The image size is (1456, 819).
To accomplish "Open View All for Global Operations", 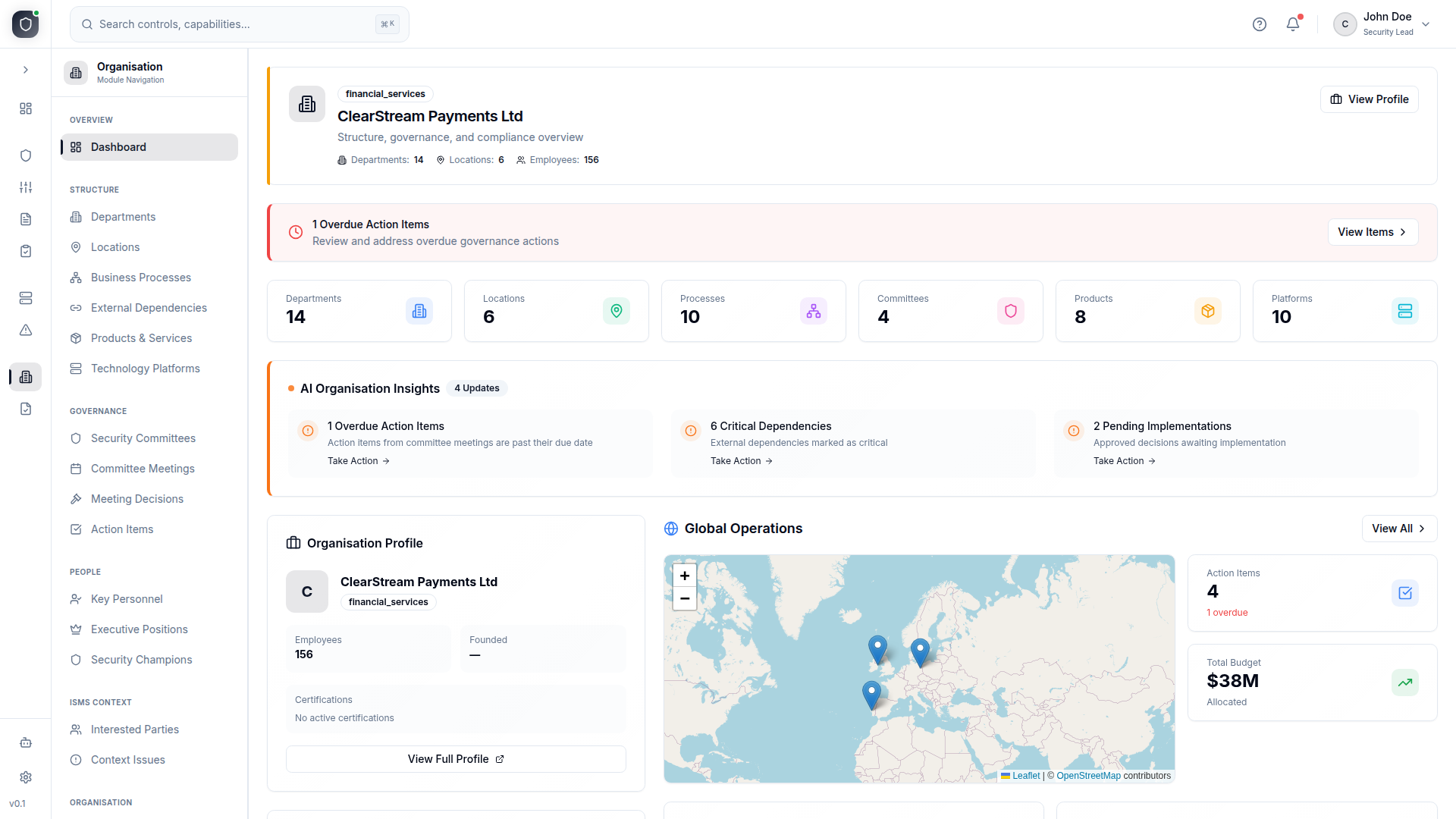I will tap(1398, 529).
